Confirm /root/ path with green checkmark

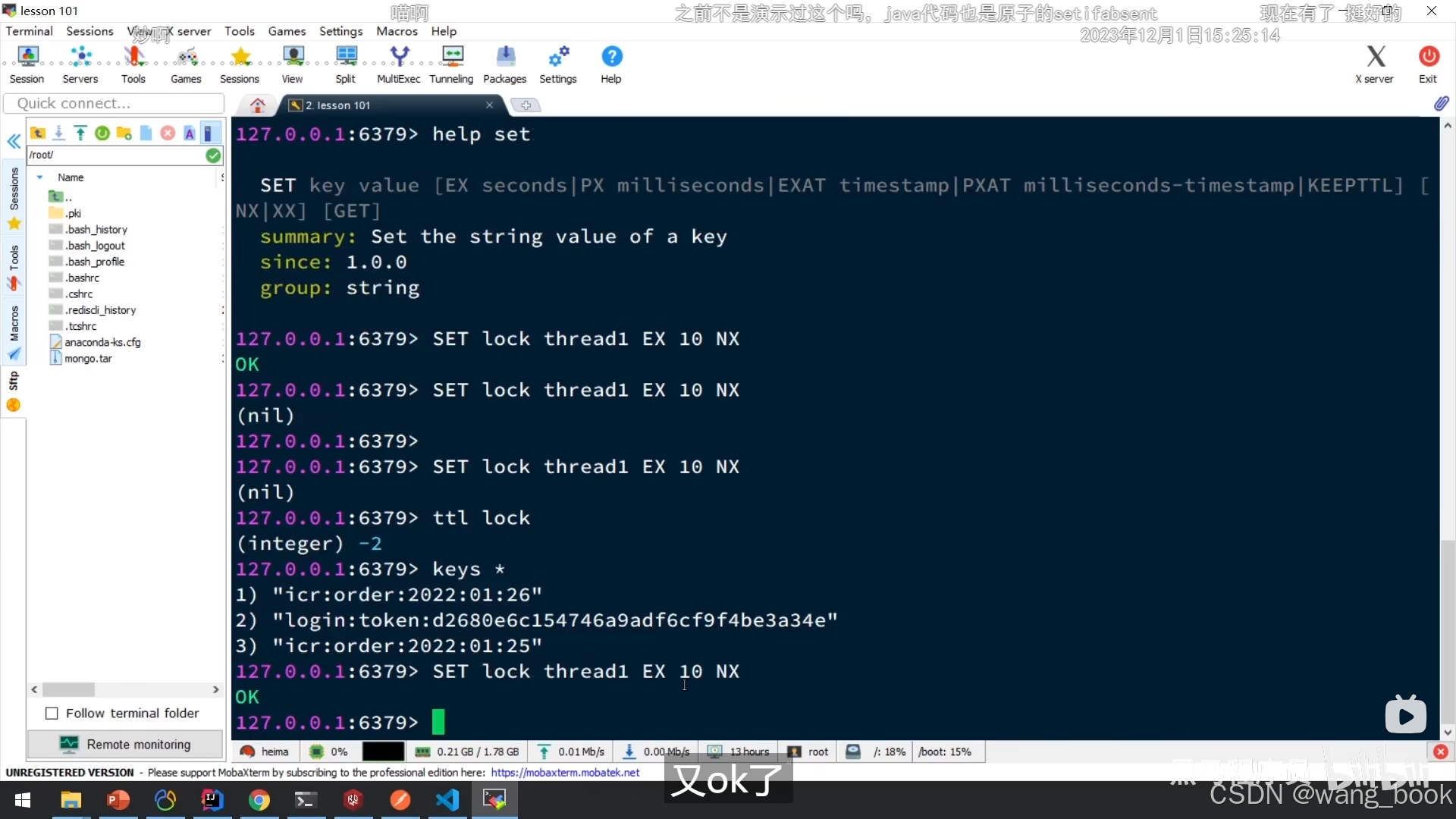213,155
